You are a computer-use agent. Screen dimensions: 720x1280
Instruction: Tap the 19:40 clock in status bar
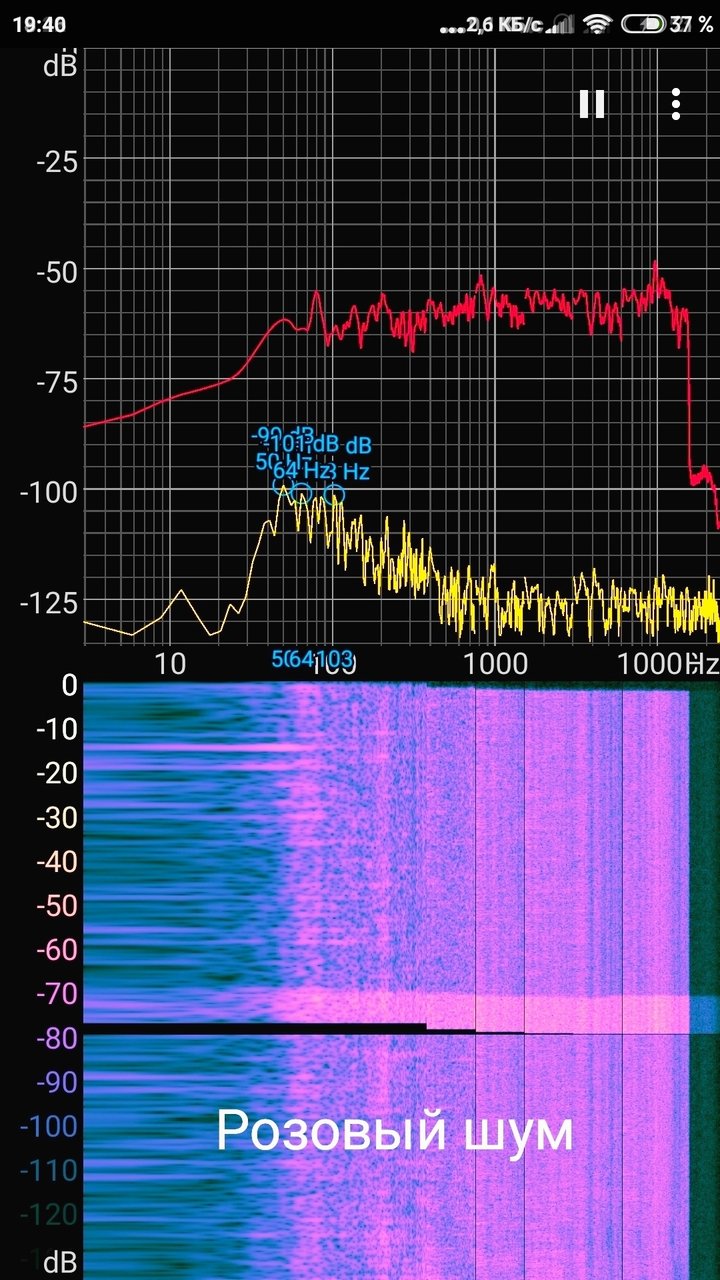(40, 24)
